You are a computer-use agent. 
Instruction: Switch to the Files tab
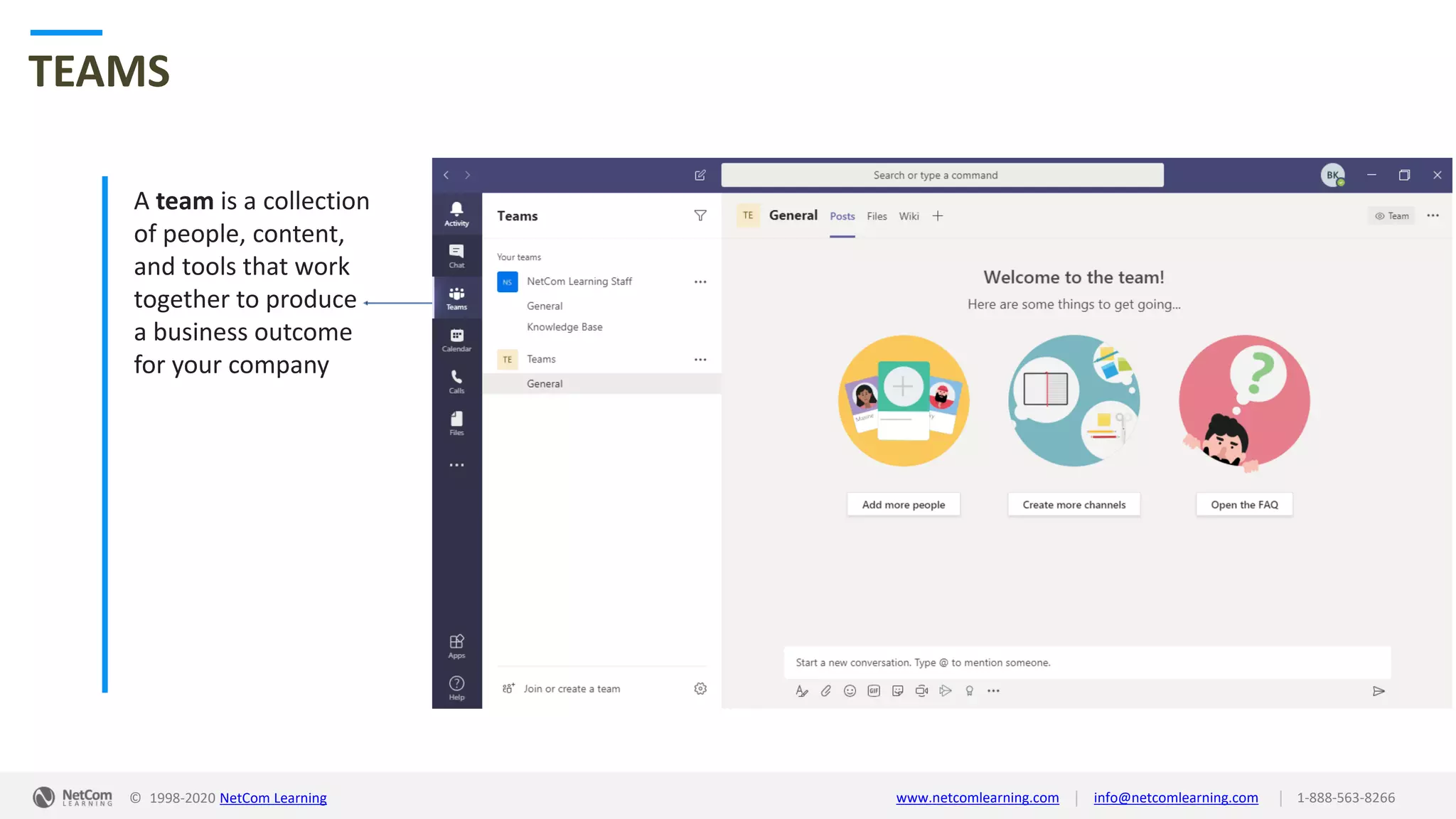[x=877, y=216]
